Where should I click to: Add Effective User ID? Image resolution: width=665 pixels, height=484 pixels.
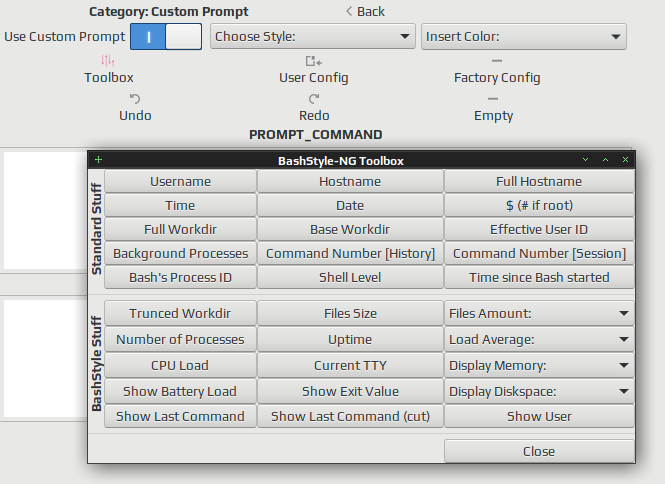coord(539,229)
